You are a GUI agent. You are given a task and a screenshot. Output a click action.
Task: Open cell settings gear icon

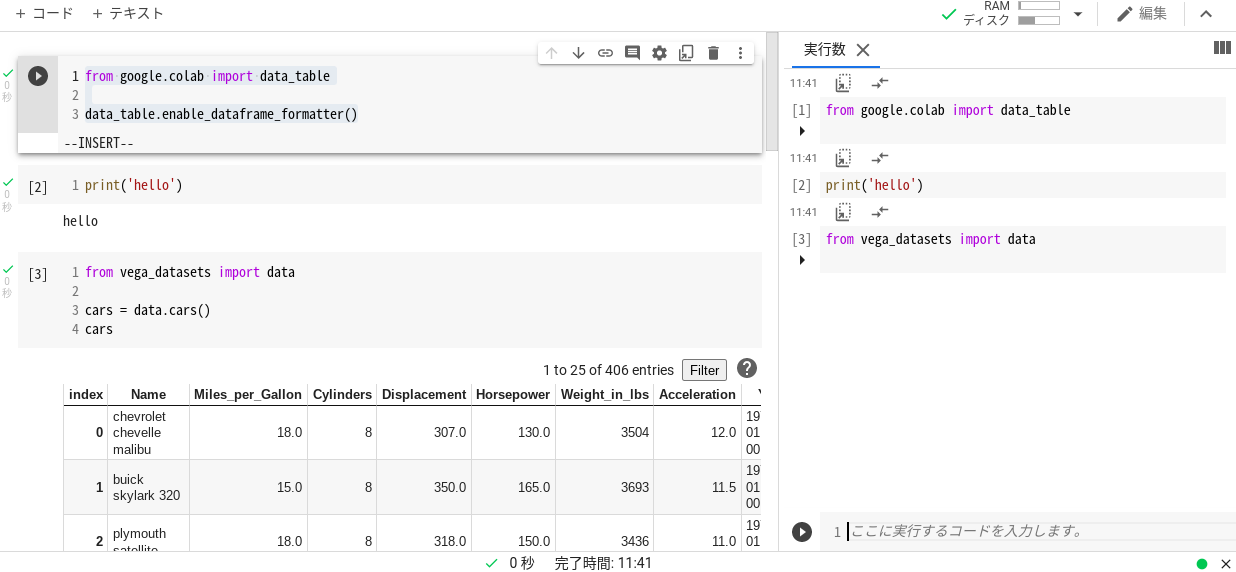pyautogui.click(x=659, y=53)
